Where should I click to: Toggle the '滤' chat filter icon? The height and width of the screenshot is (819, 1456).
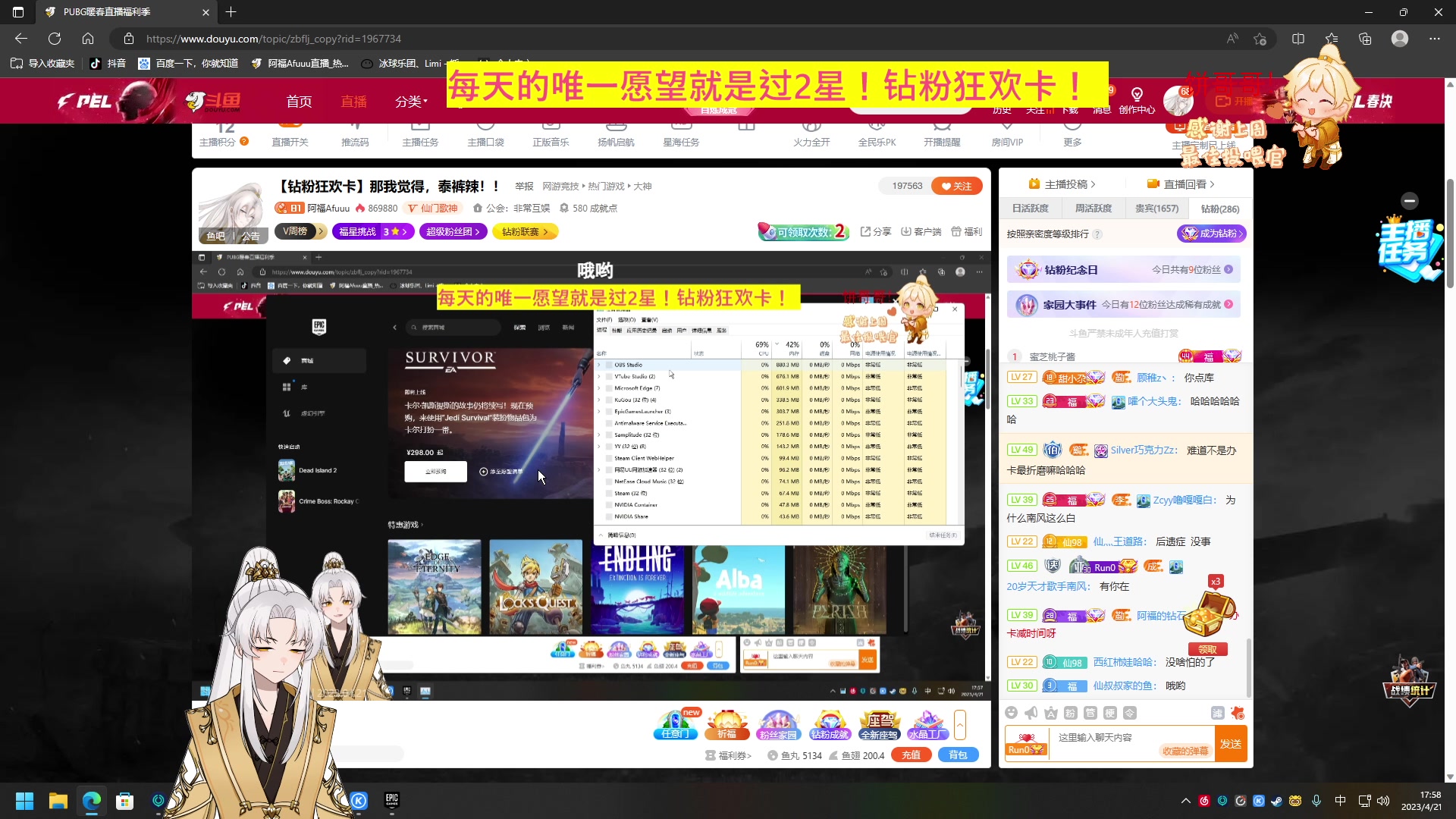[1217, 713]
